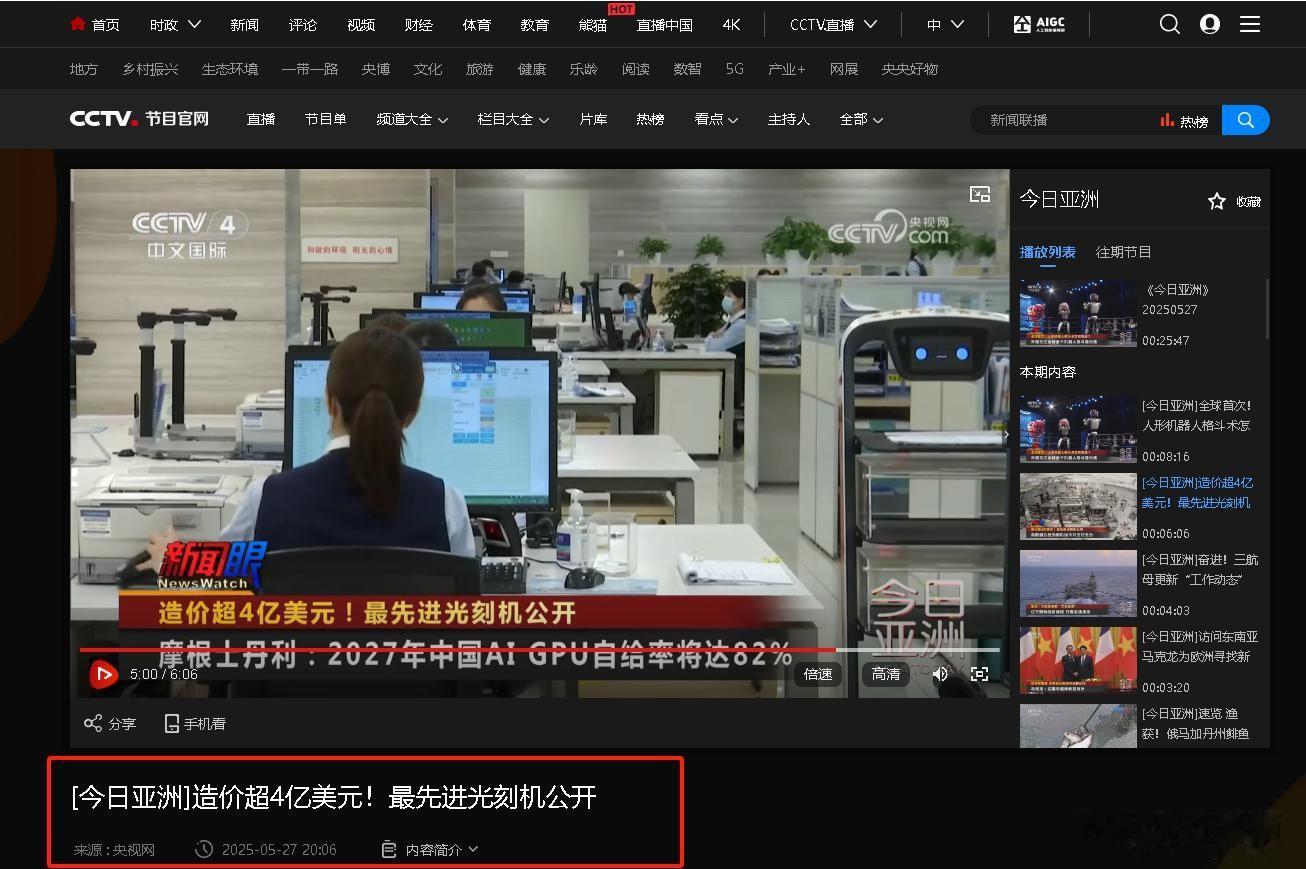The height and width of the screenshot is (869, 1306).
Task: Open 片库 in the program bar
Action: pyautogui.click(x=593, y=119)
